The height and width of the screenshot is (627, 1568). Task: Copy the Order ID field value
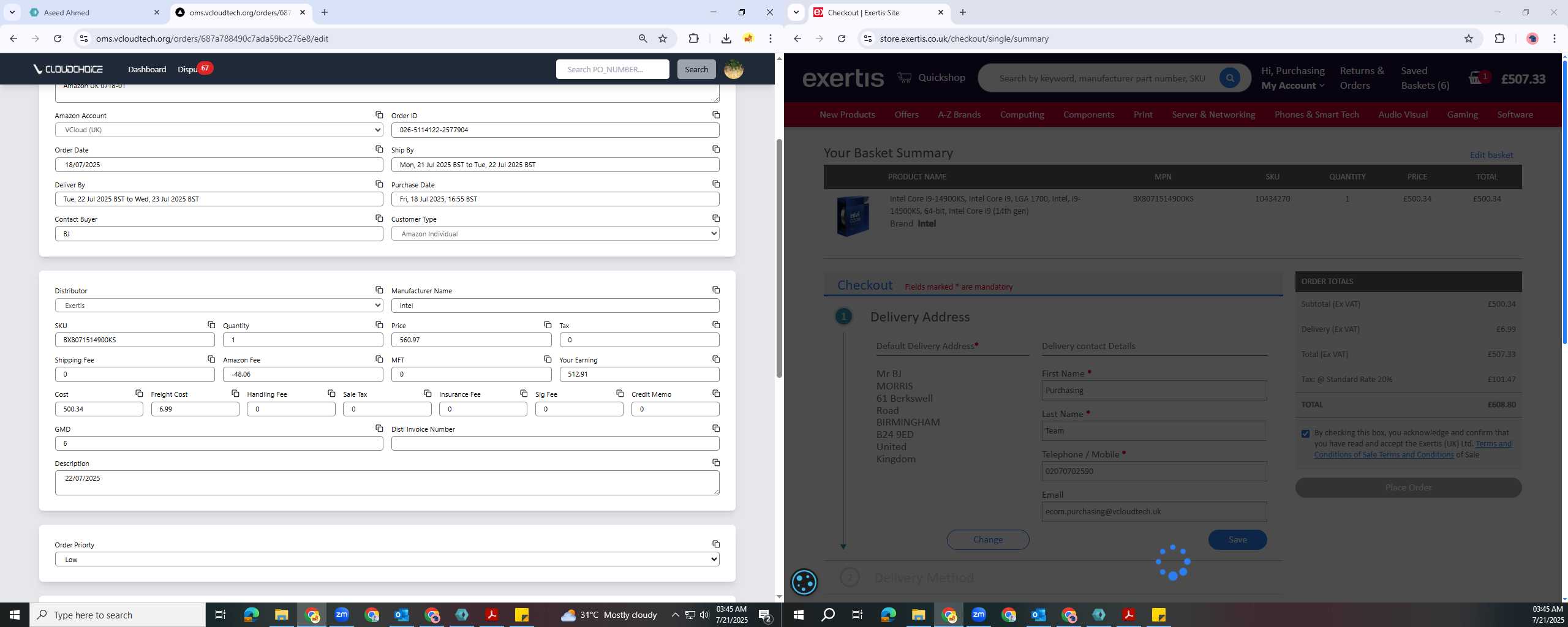point(715,115)
